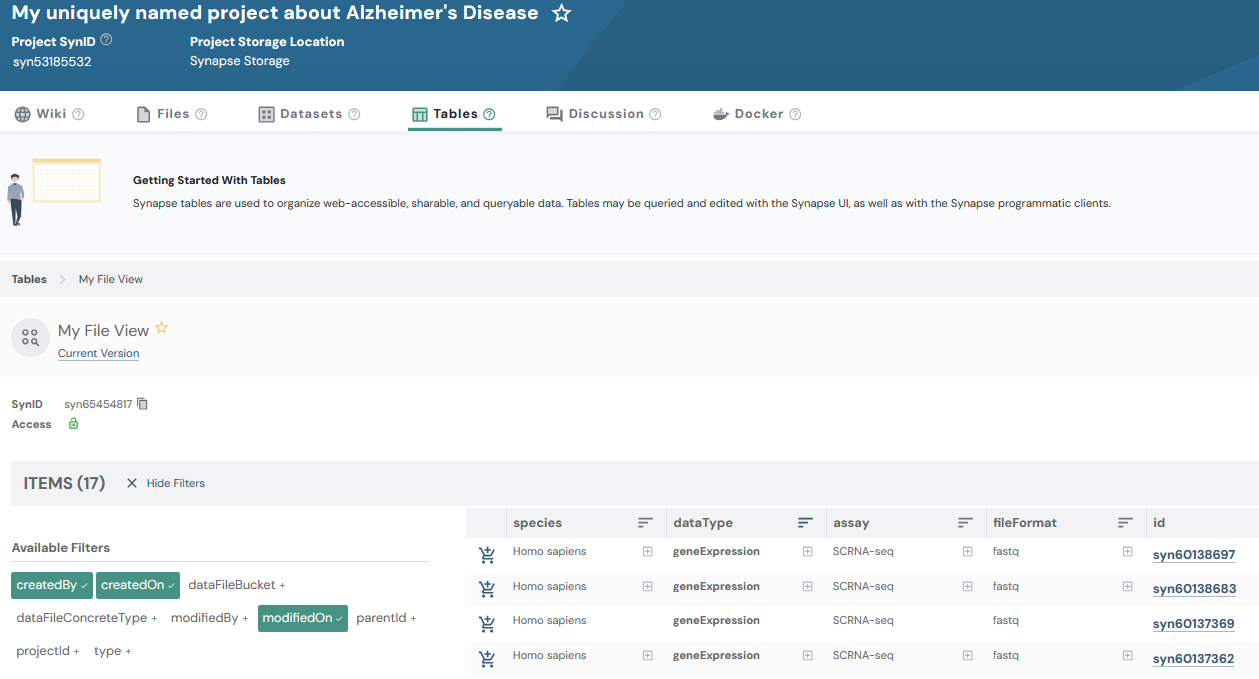
Task: Open help icon beside Tables tab
Action: (489, 114)
